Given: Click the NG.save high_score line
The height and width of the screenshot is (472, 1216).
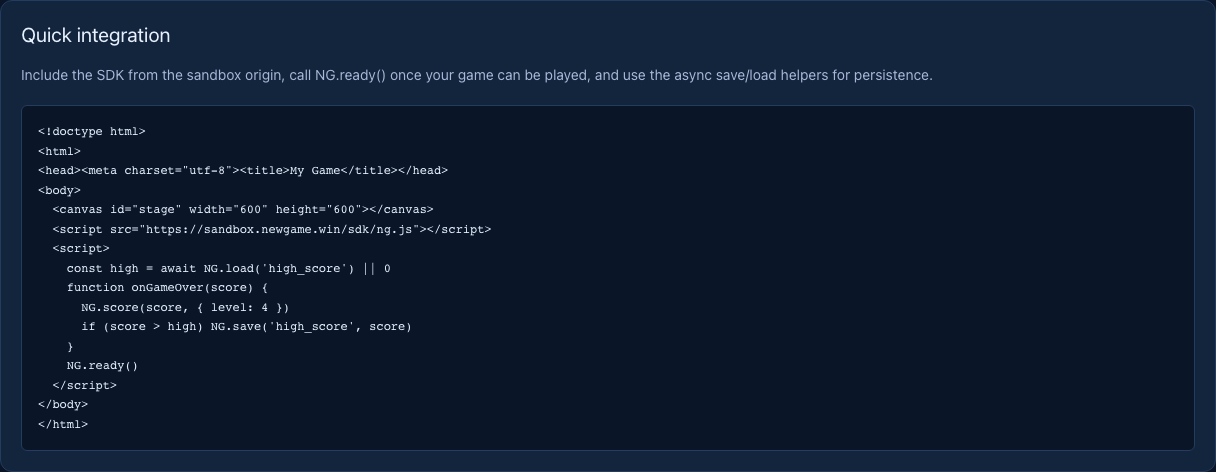Looking at the screenshot, I should pyautogui.click(x=246, y=326).
